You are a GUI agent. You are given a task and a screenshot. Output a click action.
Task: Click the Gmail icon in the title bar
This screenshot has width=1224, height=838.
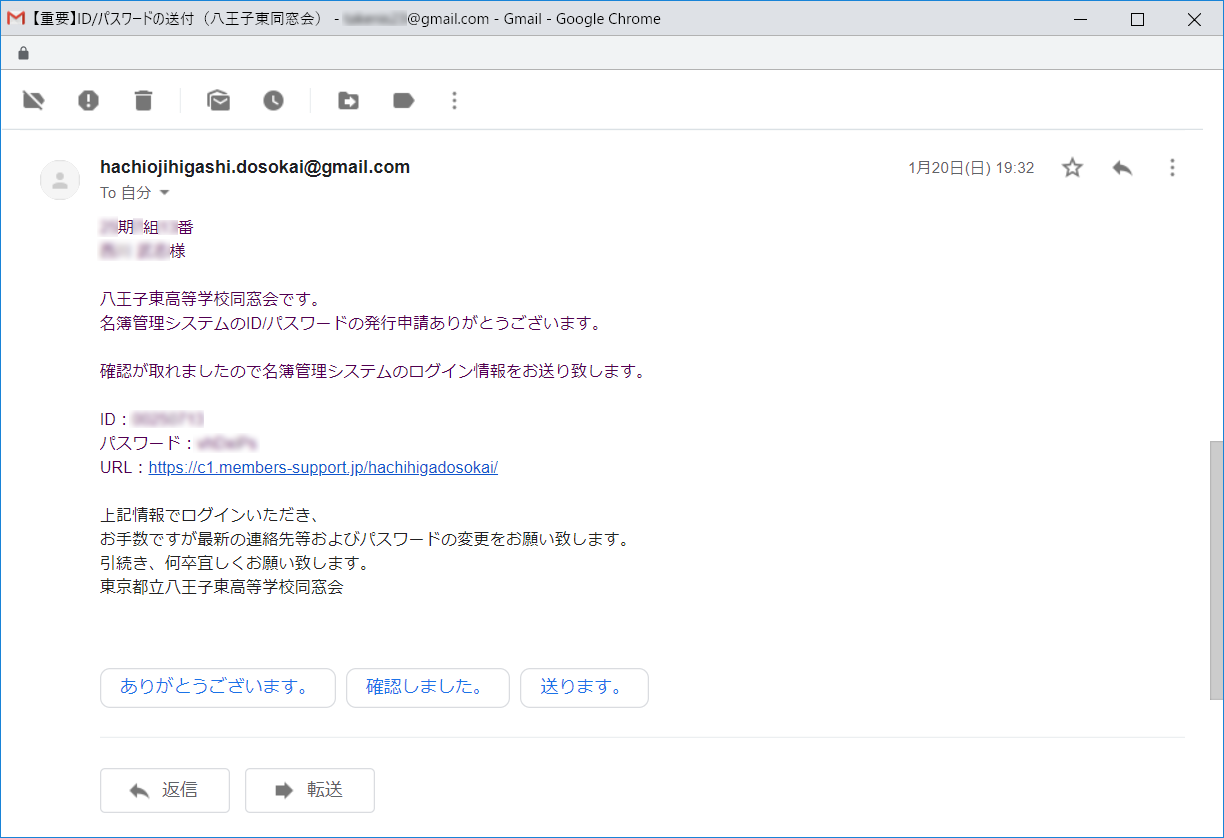pos(15,19)
